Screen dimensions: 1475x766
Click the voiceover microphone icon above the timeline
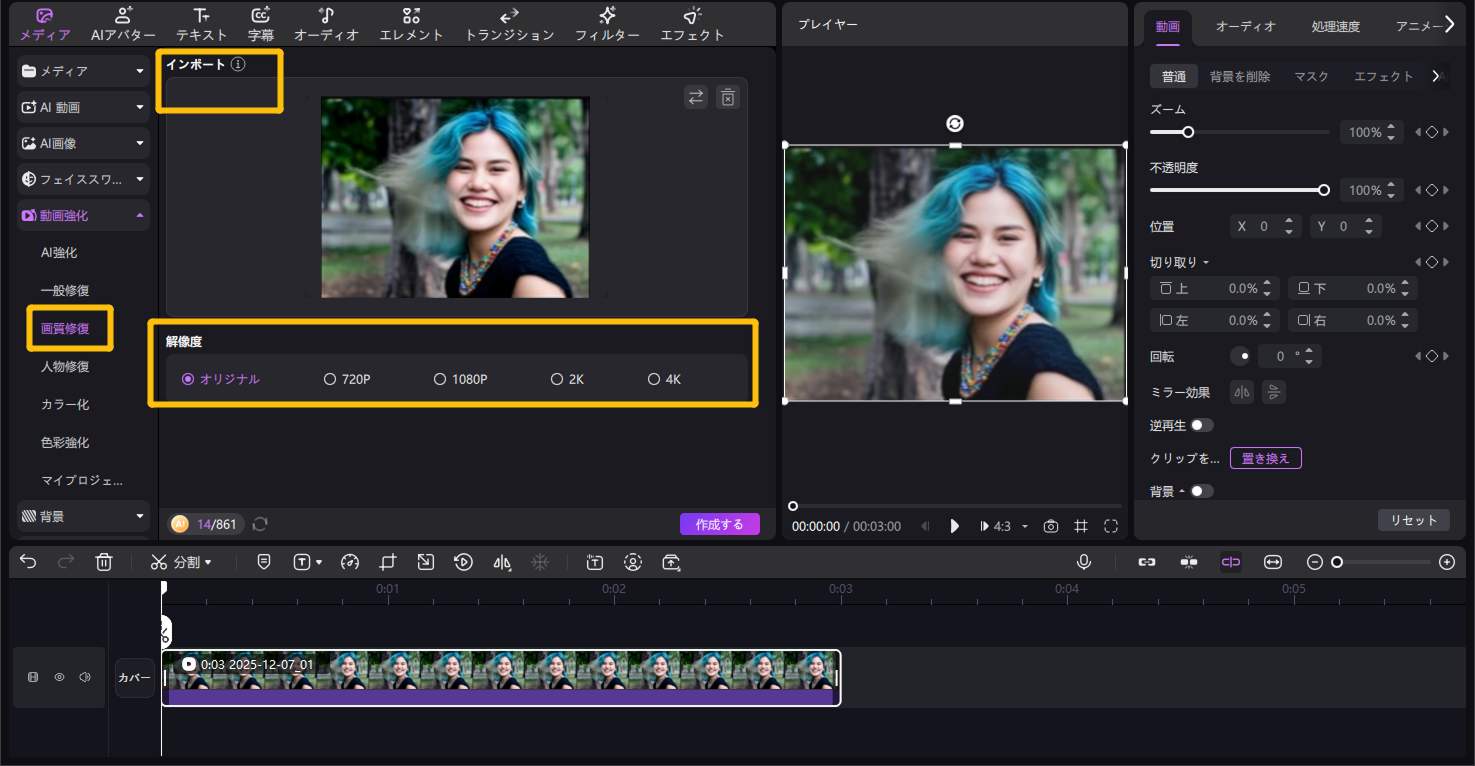(x=1084, y=562)
